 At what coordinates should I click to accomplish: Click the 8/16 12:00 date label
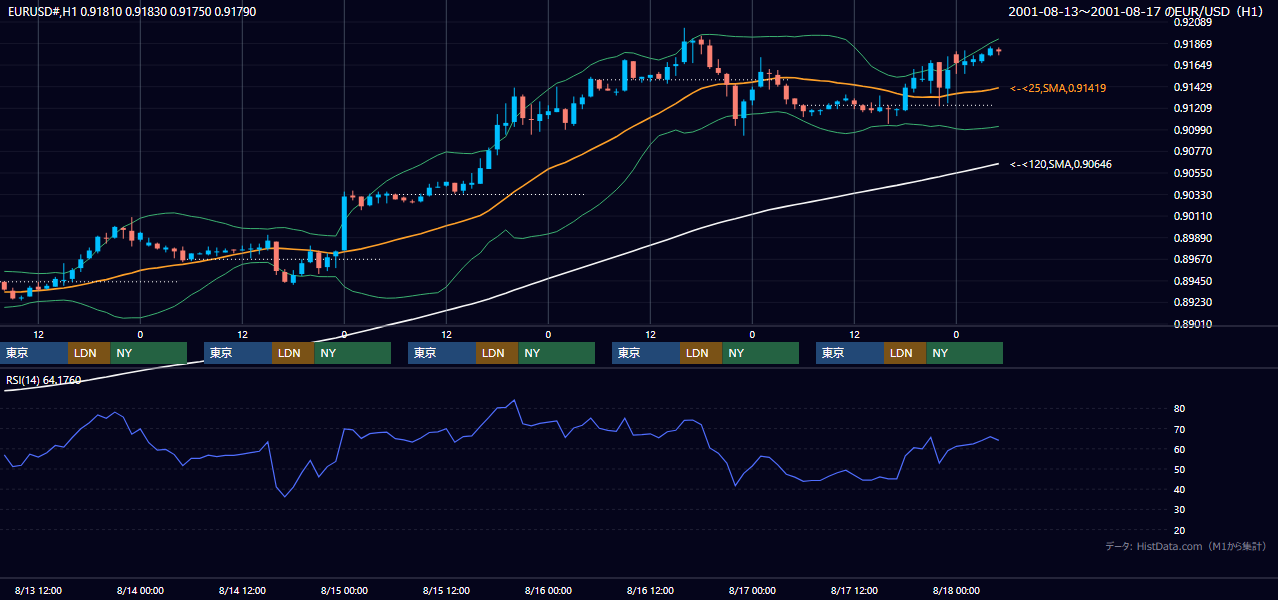click(x=651, y=590)
